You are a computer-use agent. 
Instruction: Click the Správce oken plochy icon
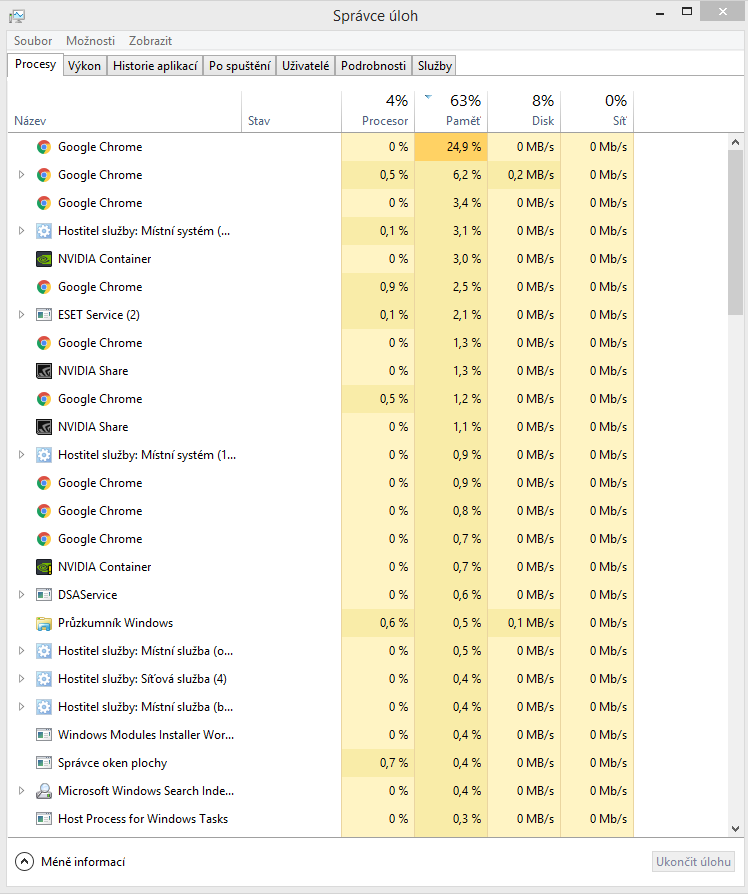(x=44, y=763)
